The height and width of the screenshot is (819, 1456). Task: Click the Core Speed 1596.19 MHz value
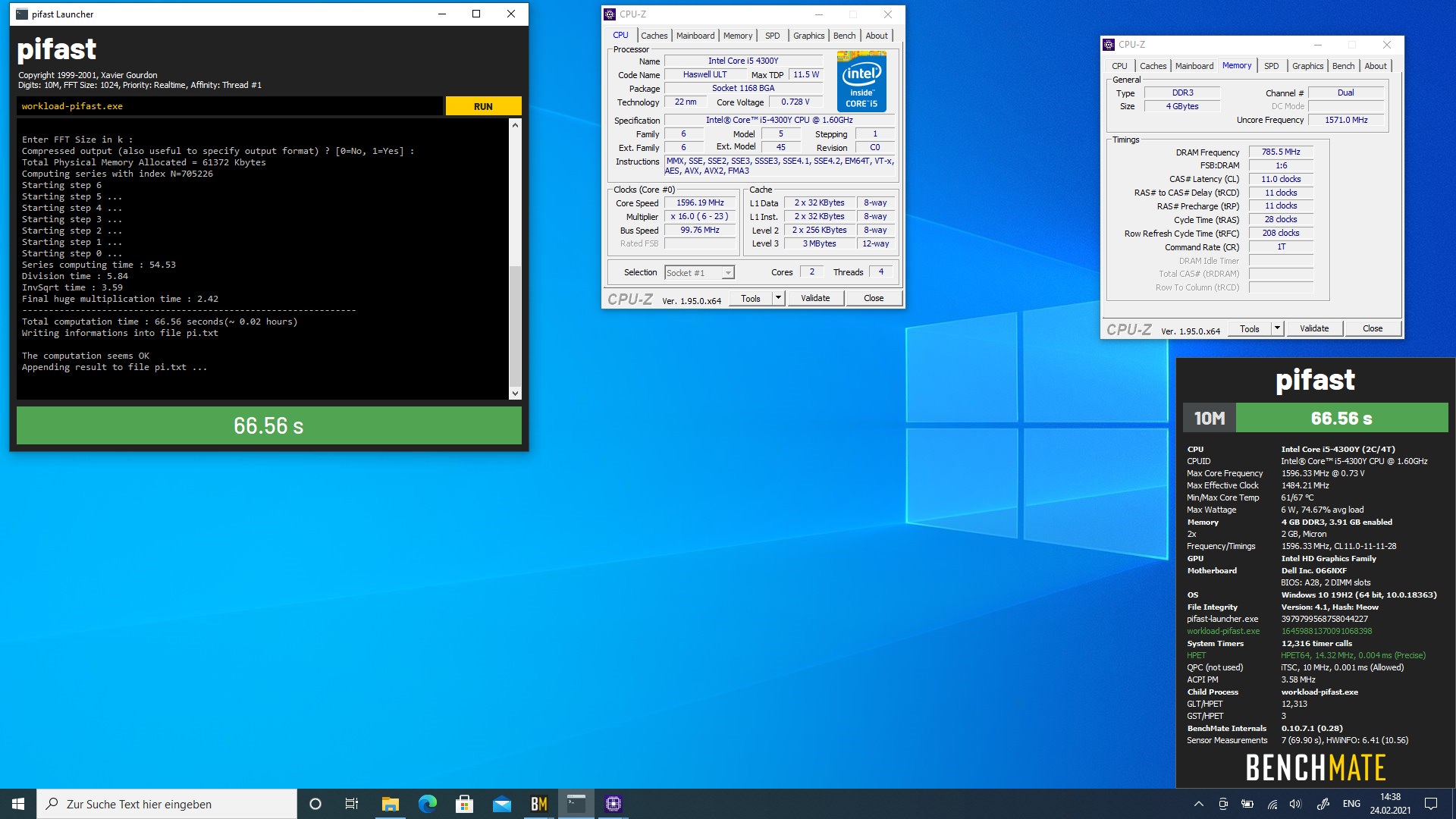[x=700, y=202]
